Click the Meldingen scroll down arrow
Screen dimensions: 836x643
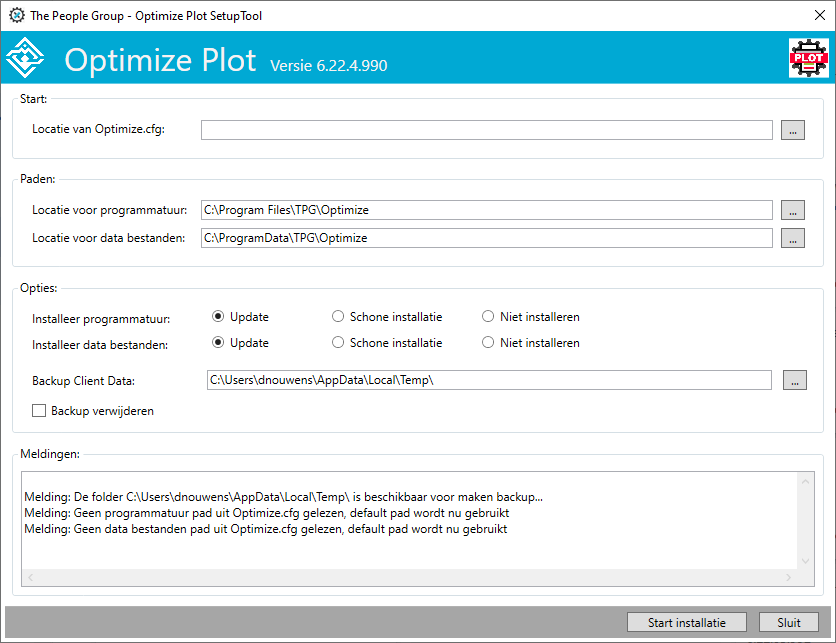[805, 561]
